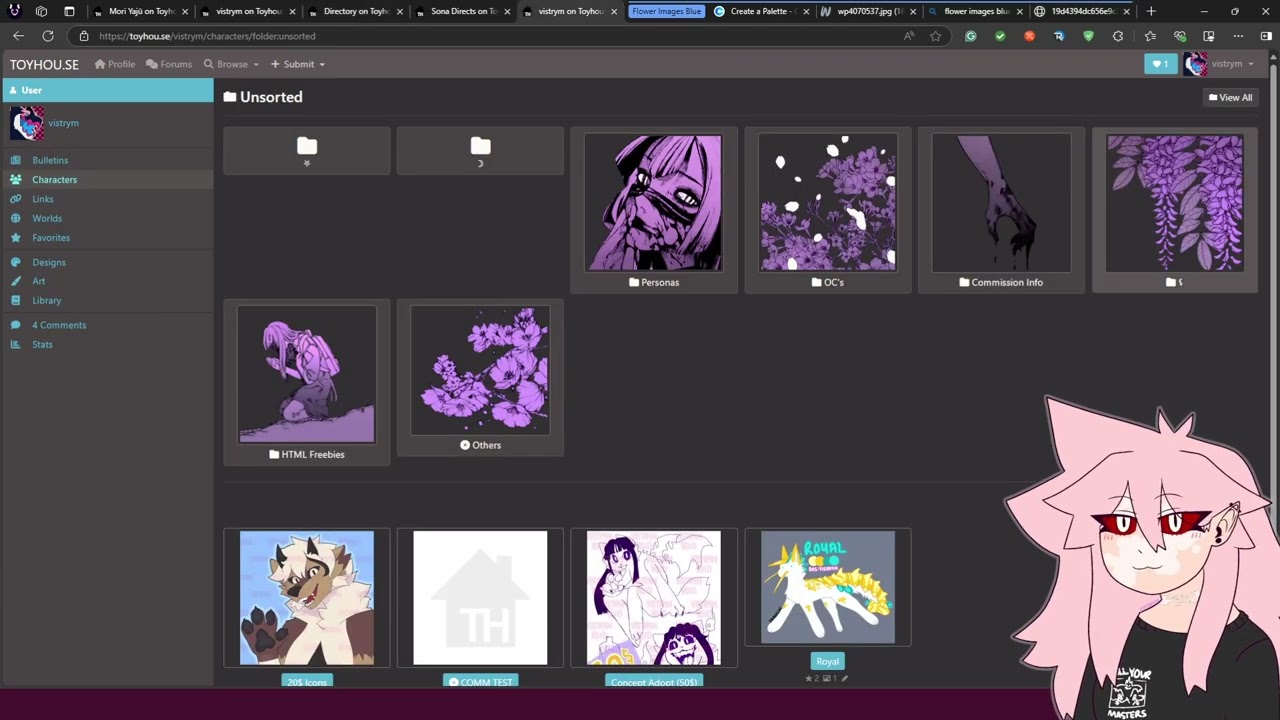
Task: Switch to Directory on Toyhouse tab
Action: point(355,11)
